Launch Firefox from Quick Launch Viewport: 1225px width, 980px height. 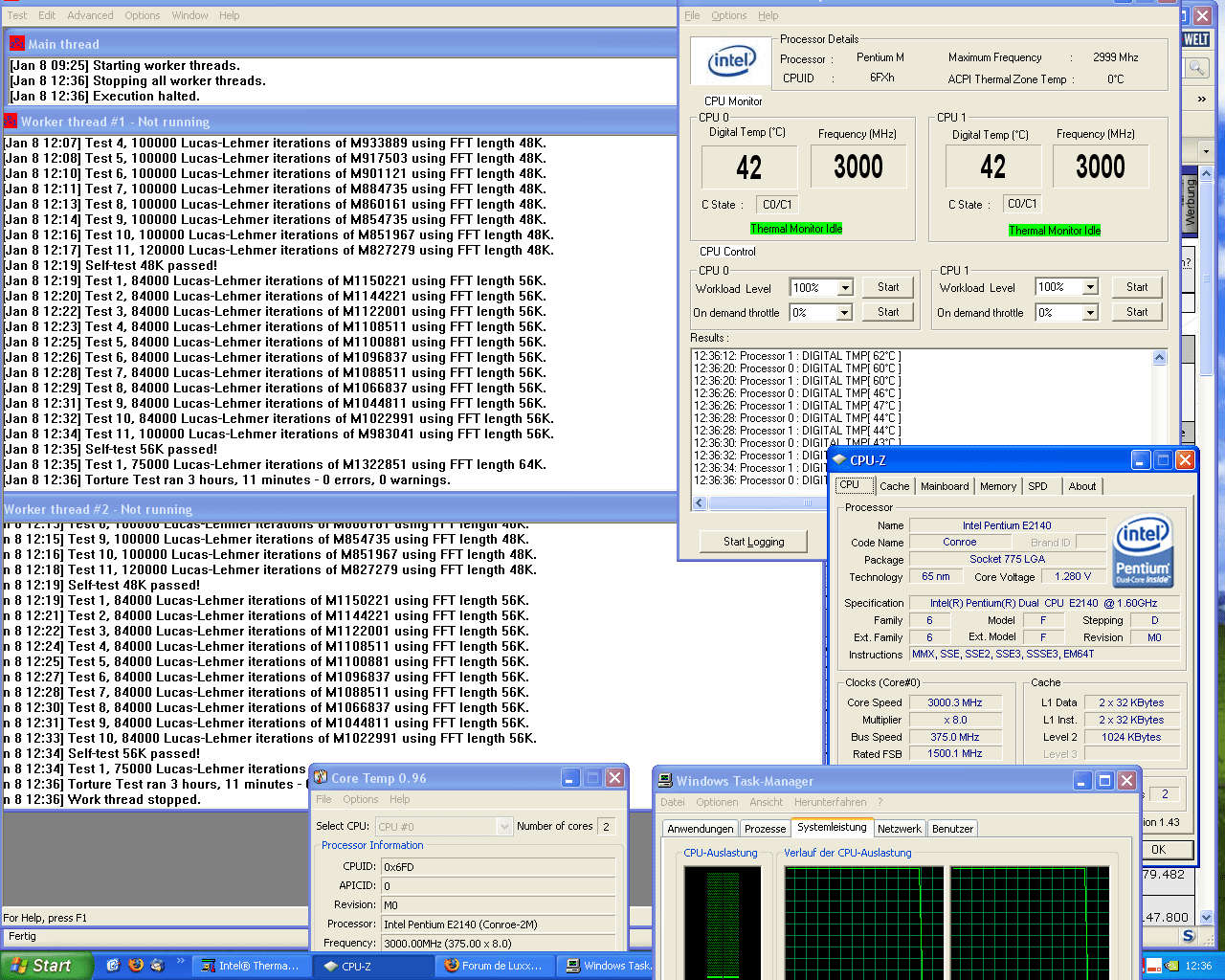point(135,966)
